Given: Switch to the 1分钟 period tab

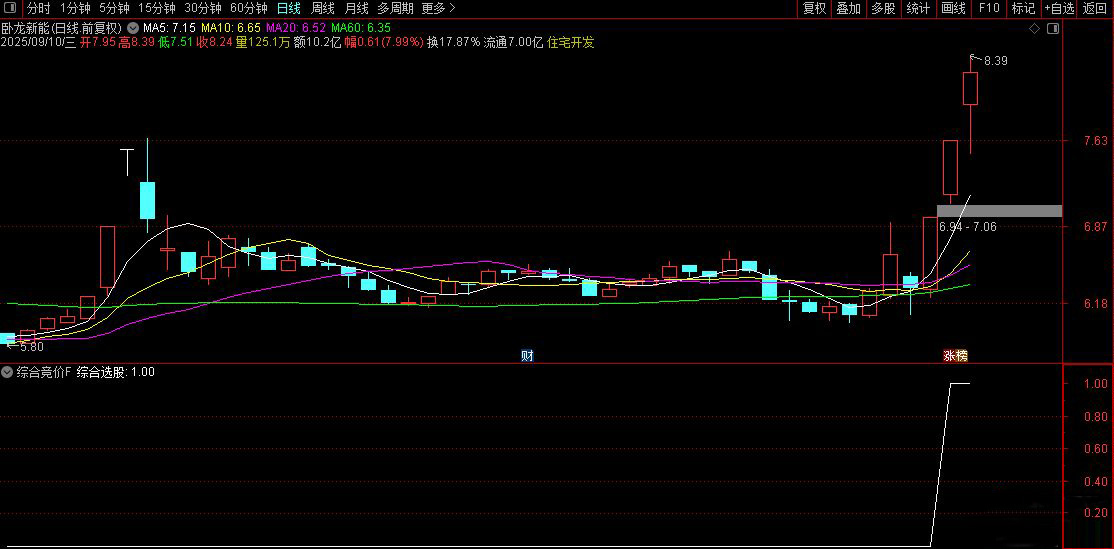Looking at the screenshot, I should click(75, 9).
